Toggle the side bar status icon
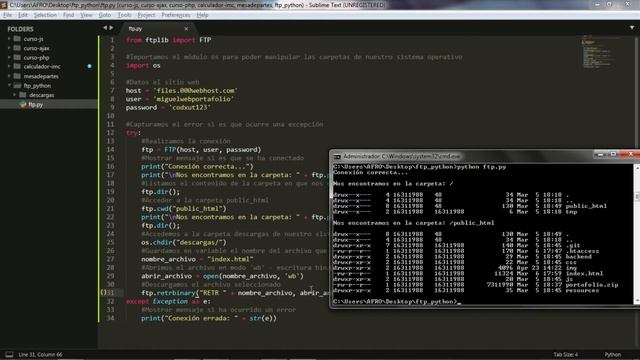This screenshot has width=640, height=360. point(9,354)
